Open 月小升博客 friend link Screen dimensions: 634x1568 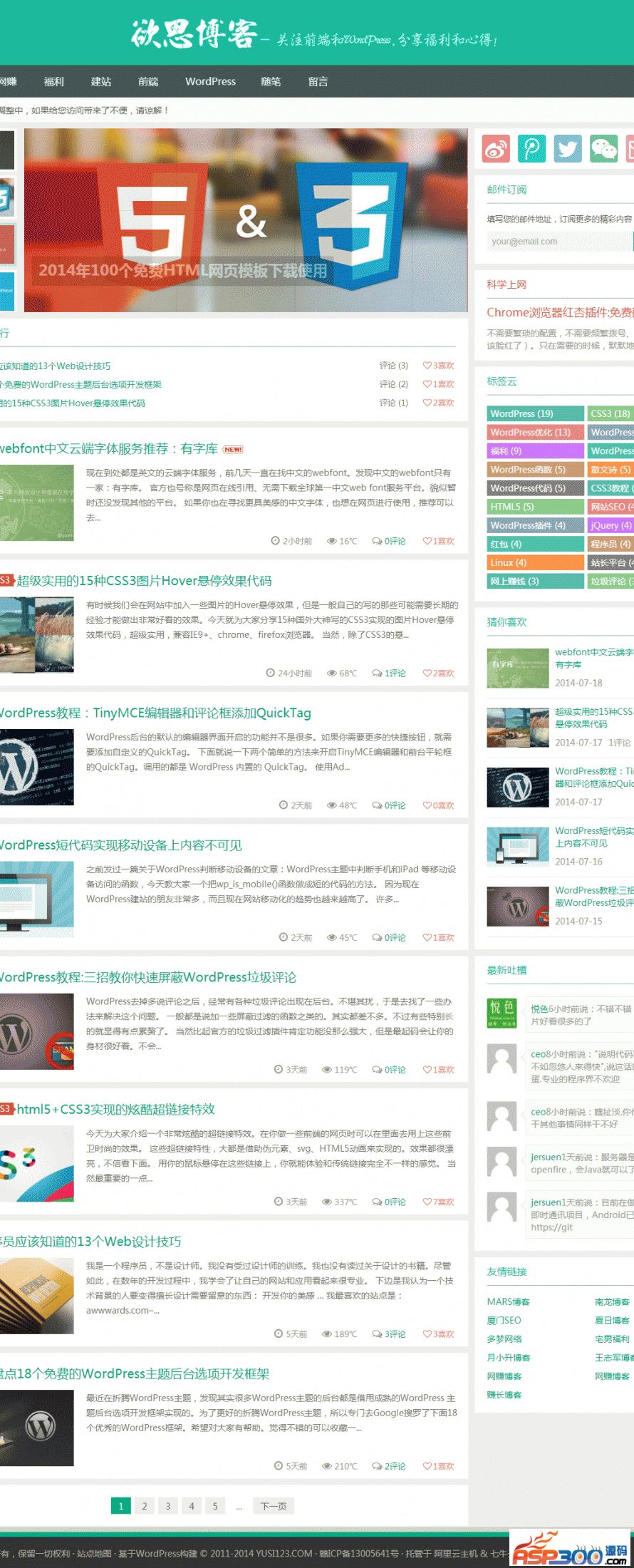coord(509,1357)
